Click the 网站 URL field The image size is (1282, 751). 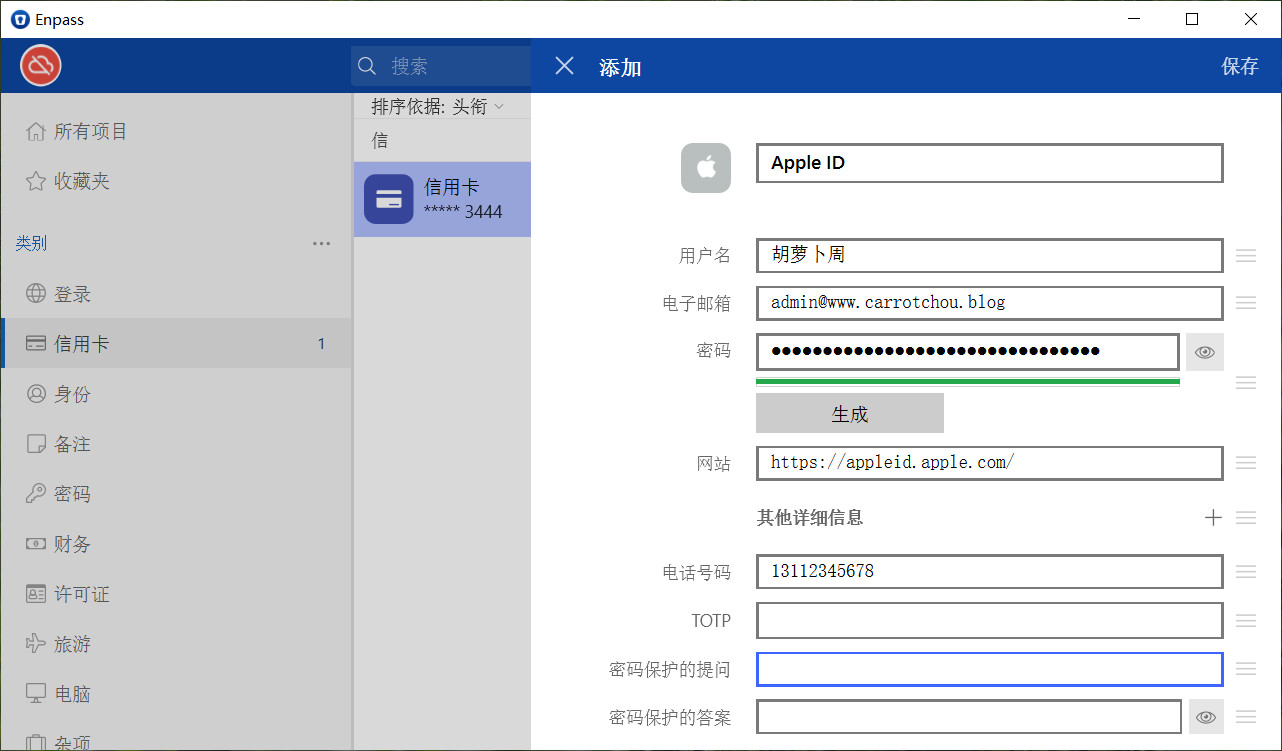tap(990, 463)
